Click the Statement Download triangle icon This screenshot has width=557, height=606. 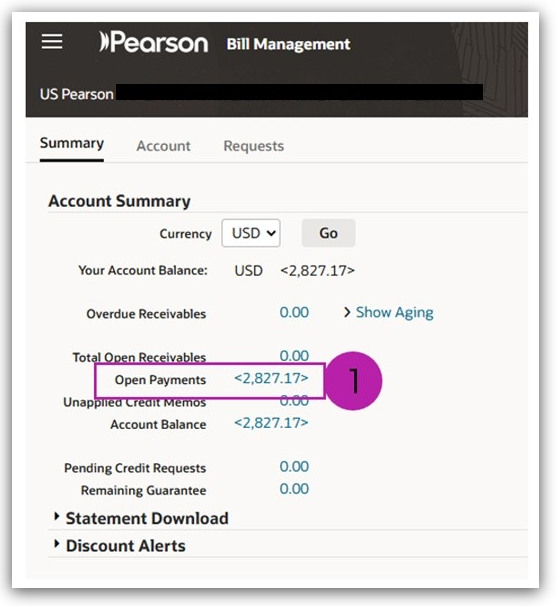point(57,516)
